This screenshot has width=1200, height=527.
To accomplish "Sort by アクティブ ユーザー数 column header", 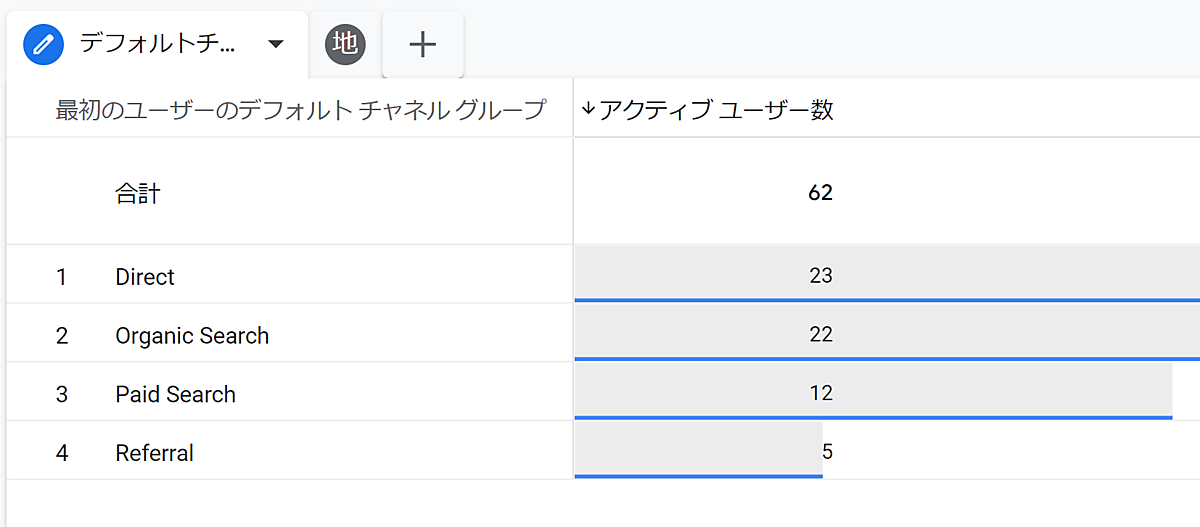I will (716, 110).
